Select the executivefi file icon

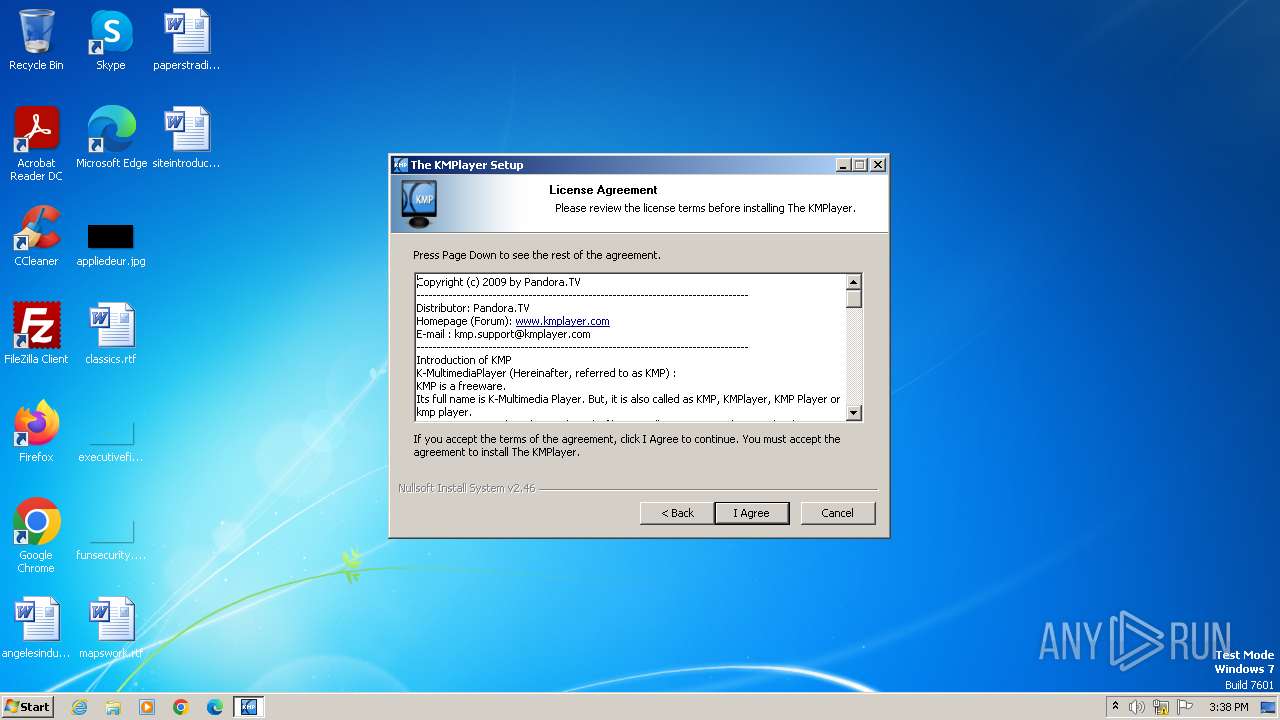110,440
